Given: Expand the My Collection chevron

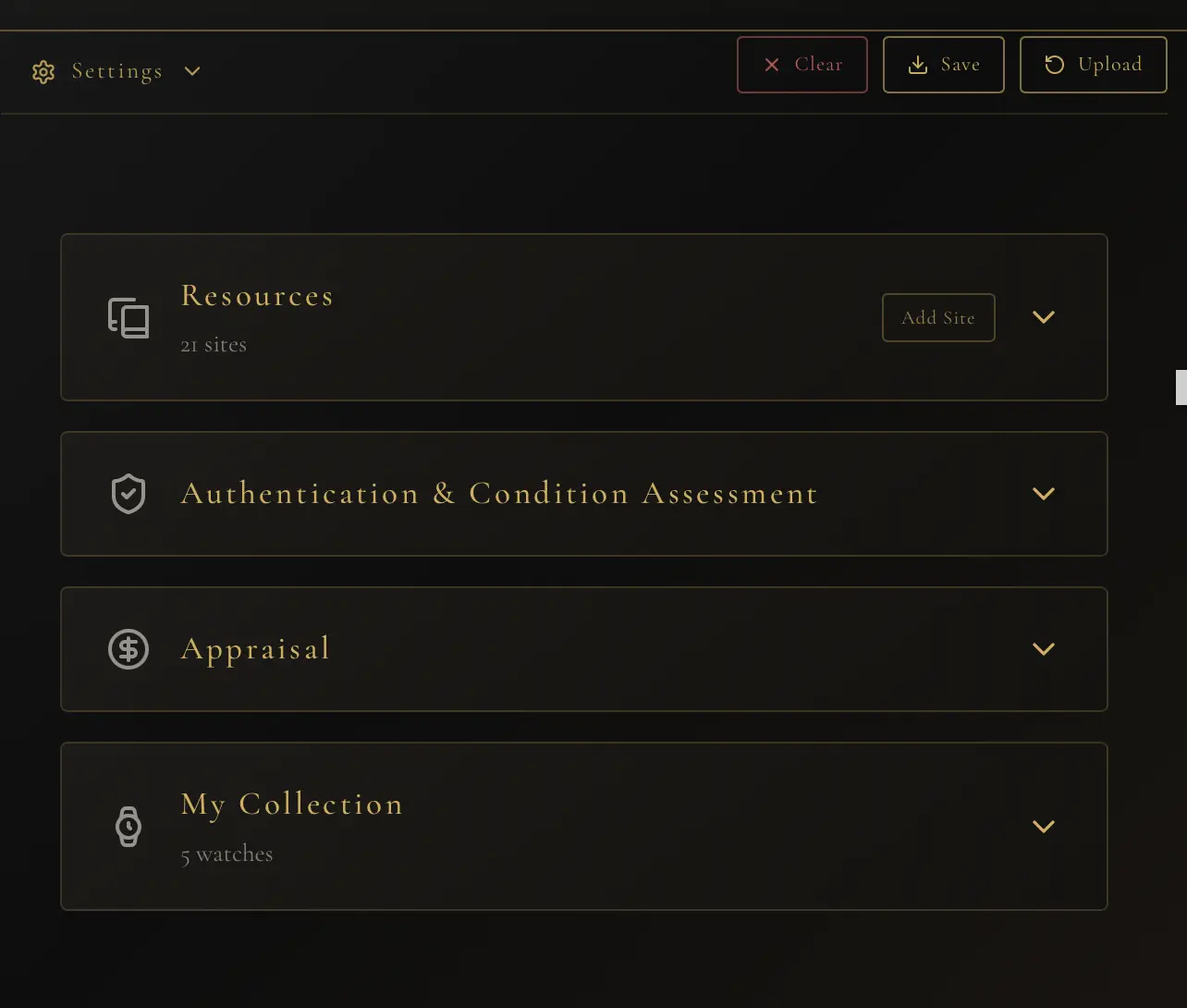Looking at the screenshot, I should (1044, 827).
